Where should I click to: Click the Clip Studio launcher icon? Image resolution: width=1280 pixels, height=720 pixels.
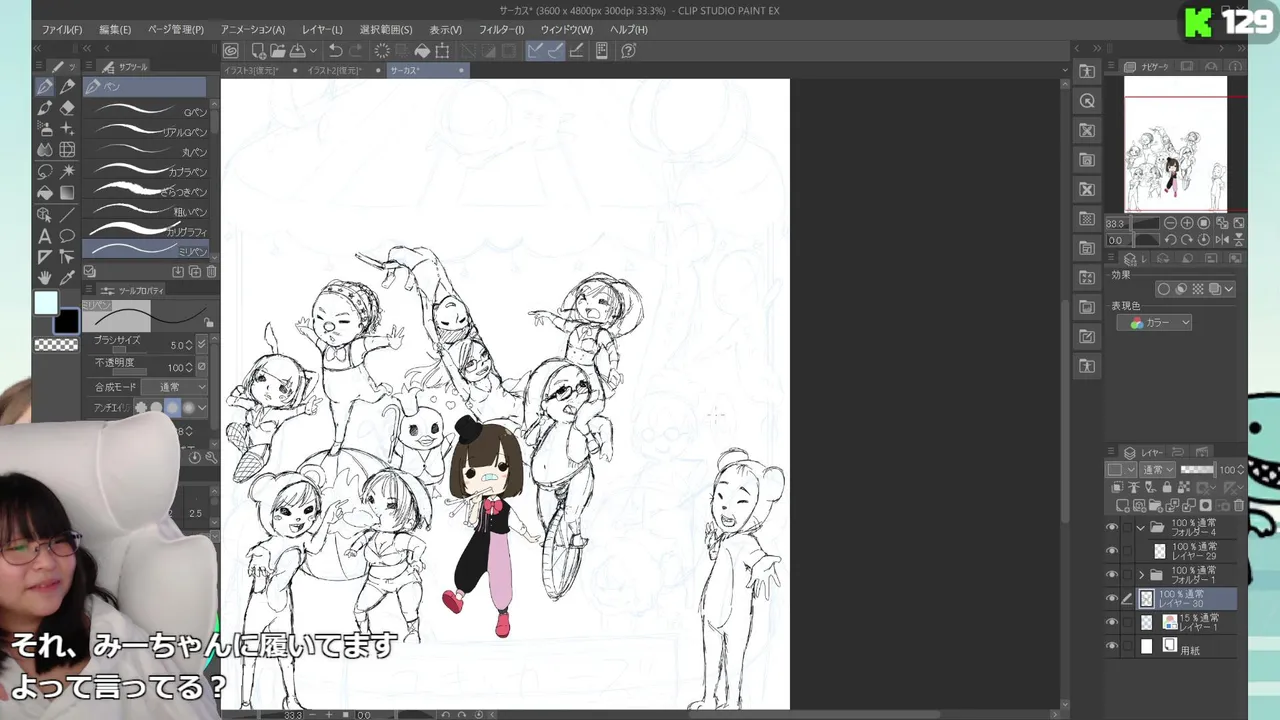point(231,51)
